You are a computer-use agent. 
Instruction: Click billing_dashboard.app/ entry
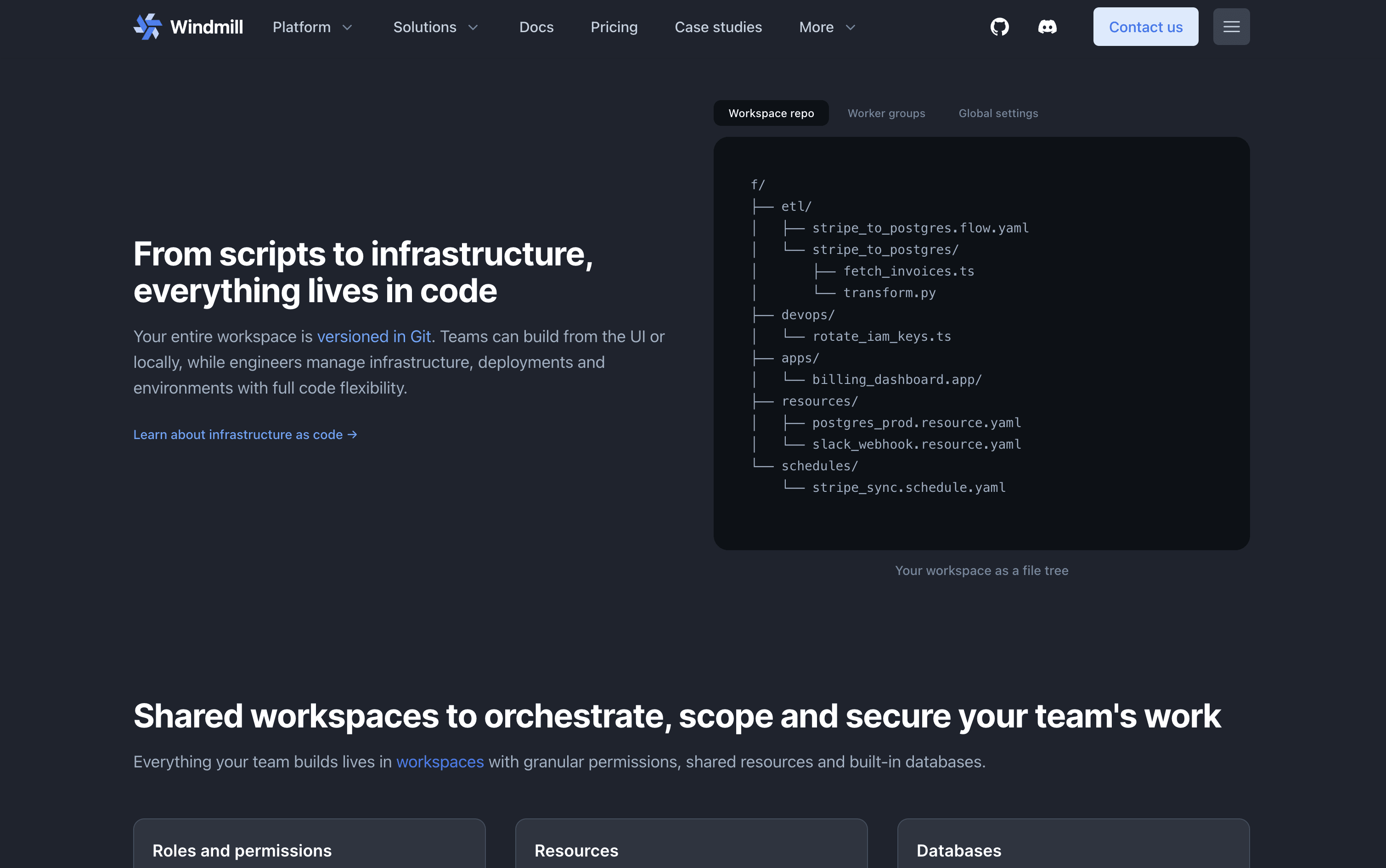pos(897,379)
